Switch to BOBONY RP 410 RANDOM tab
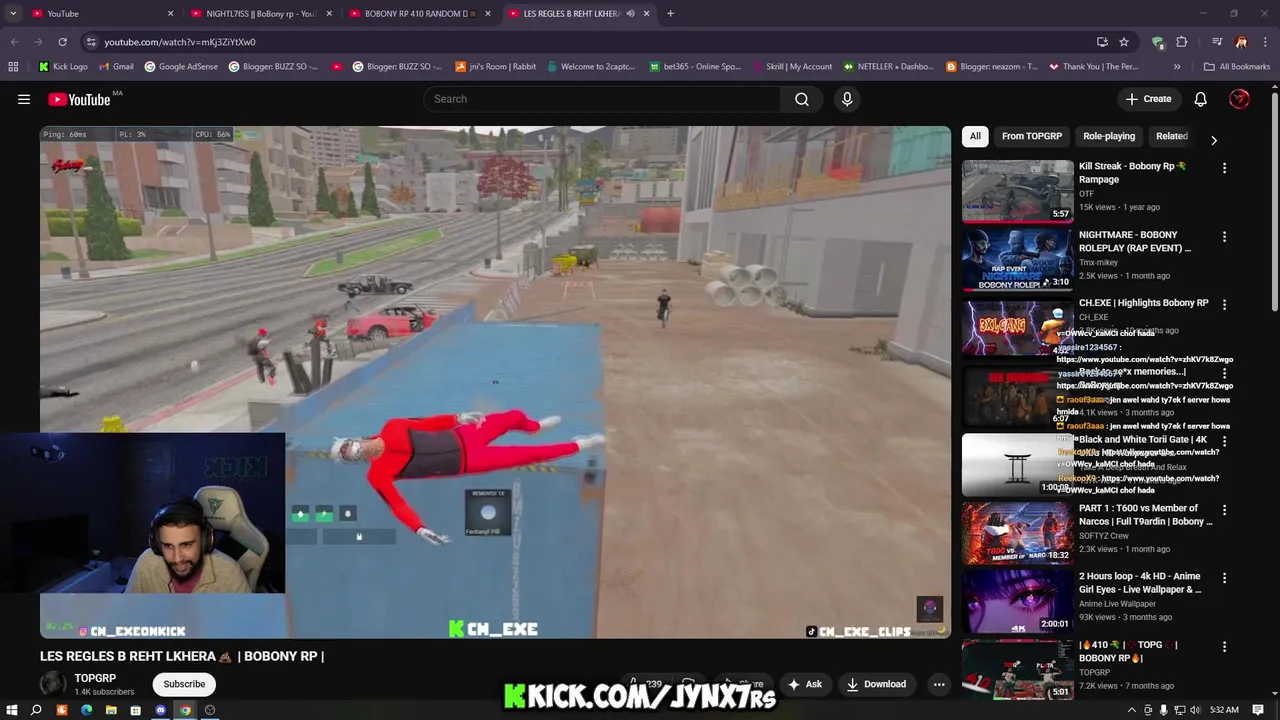Screen dimensions: 1280x720 pos(420,14)
